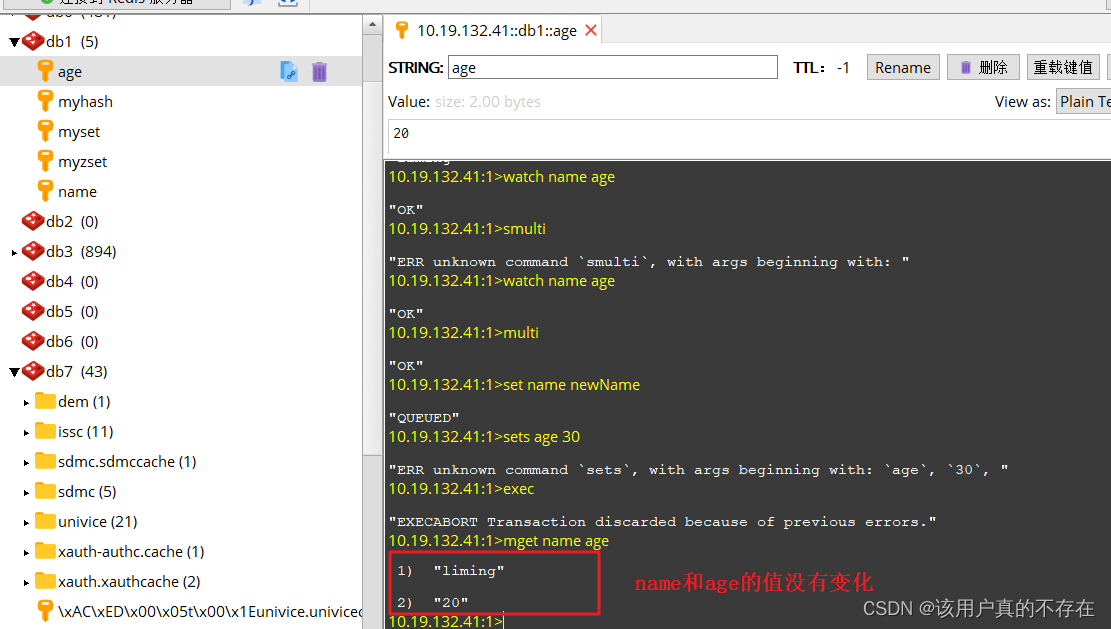
Task: Expand the xauth.xauthcache (2) folder
Action: click(x=26, y=582)
